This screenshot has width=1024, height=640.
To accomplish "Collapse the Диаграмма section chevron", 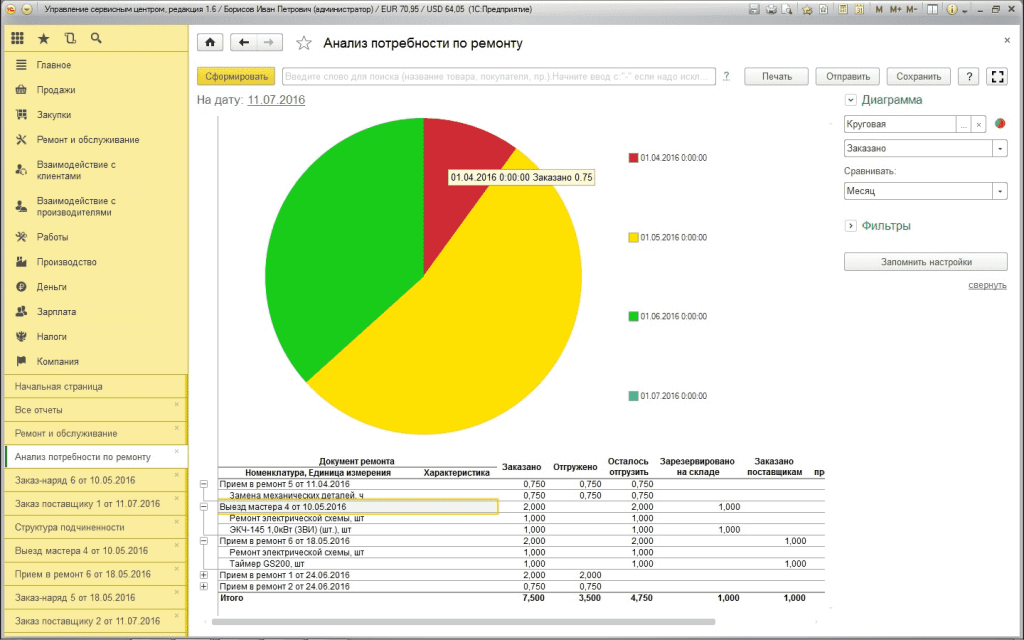I will coord(850,100).
